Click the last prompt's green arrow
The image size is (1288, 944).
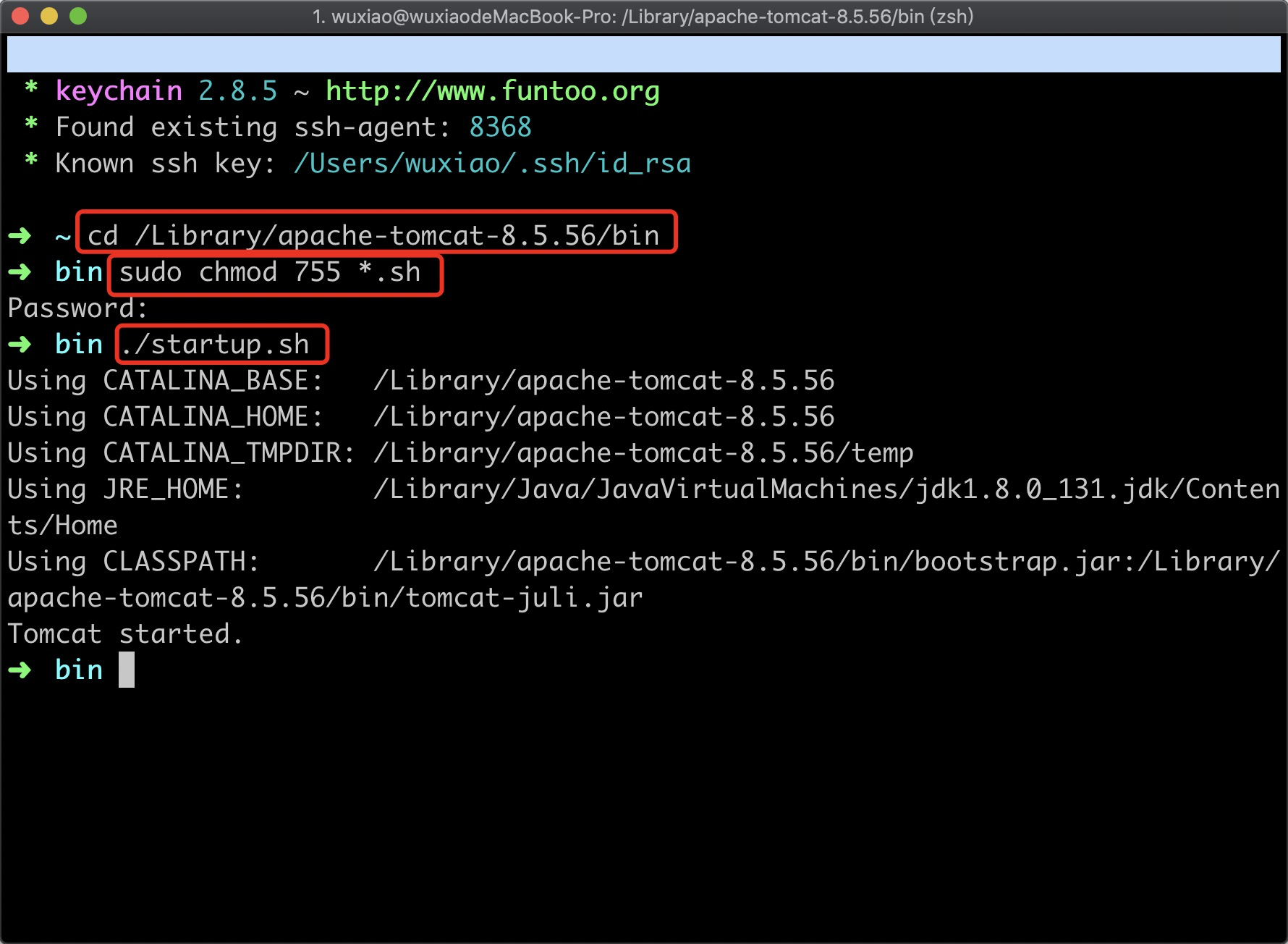(20, 670)
